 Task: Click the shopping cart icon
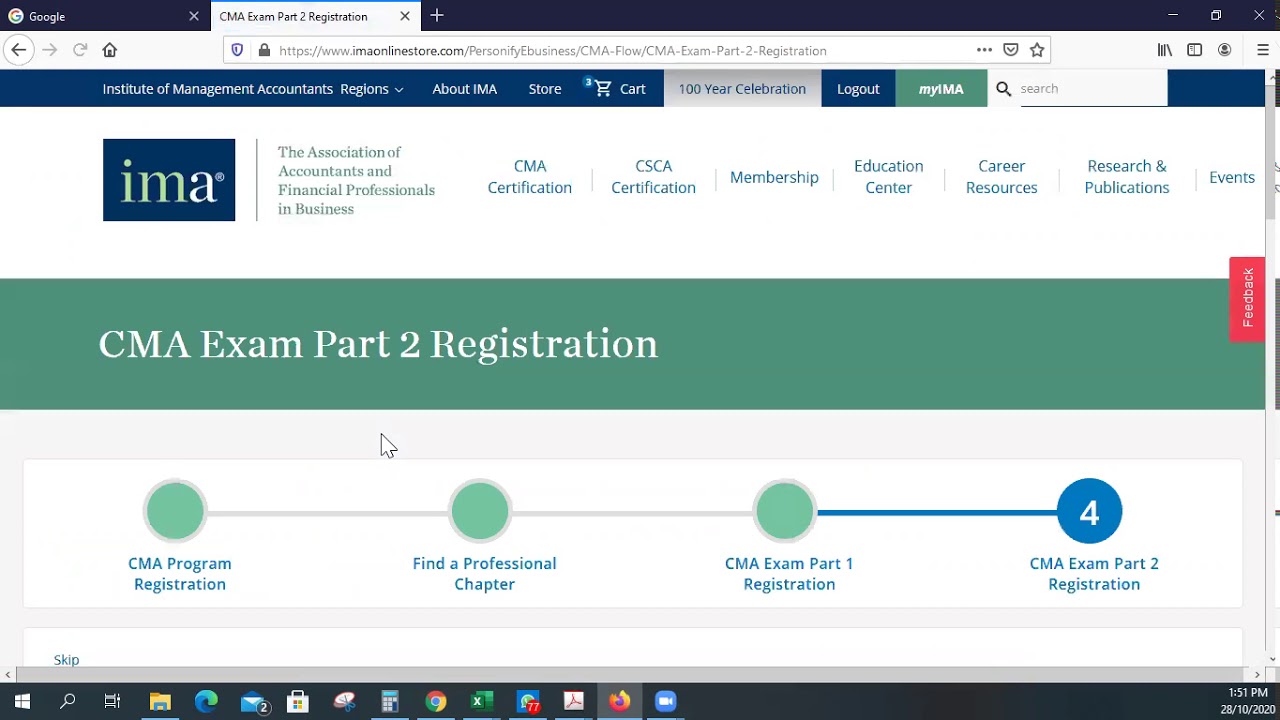[603, 88]
